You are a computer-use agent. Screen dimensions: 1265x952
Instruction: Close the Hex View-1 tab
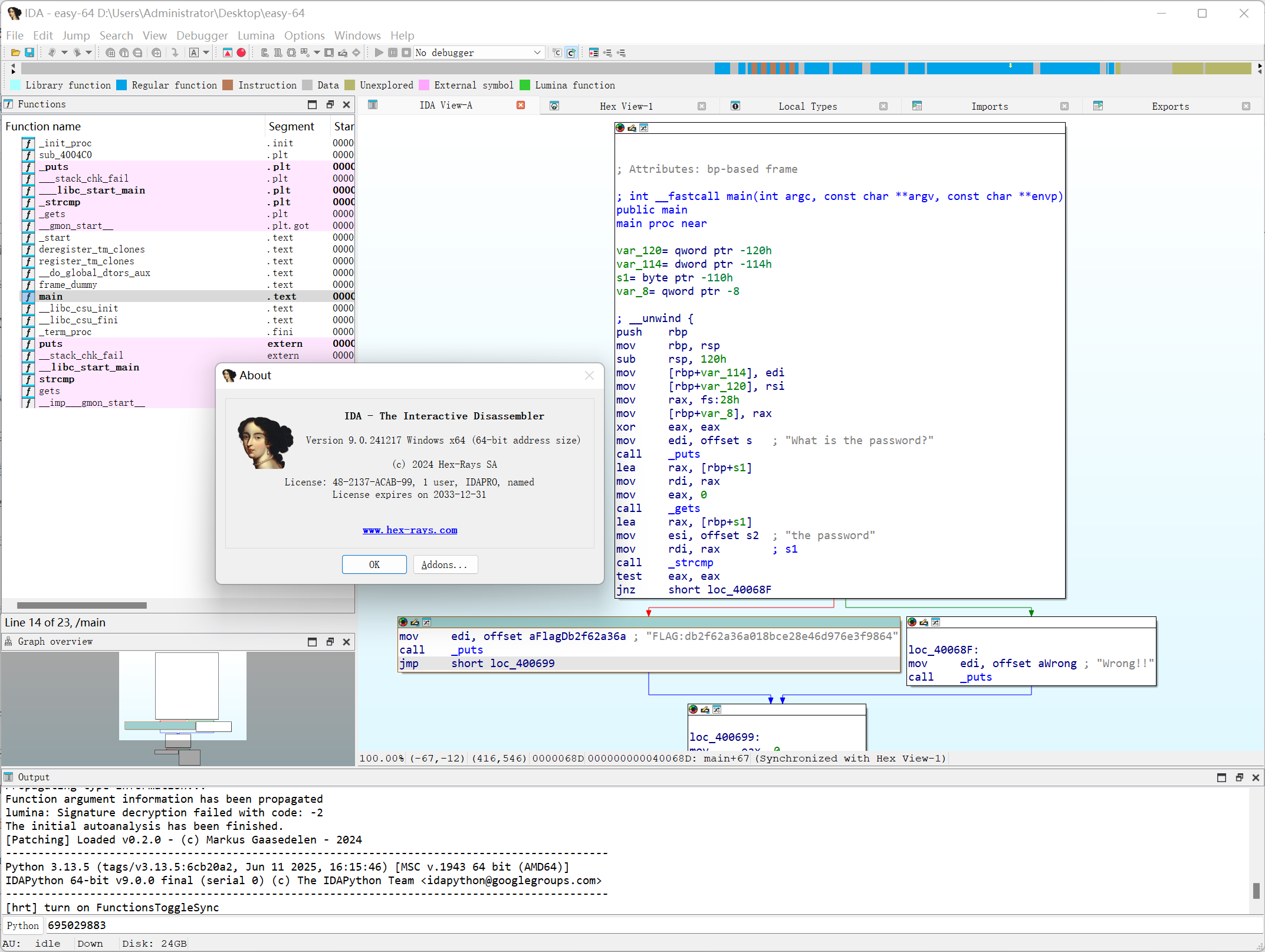702,106
